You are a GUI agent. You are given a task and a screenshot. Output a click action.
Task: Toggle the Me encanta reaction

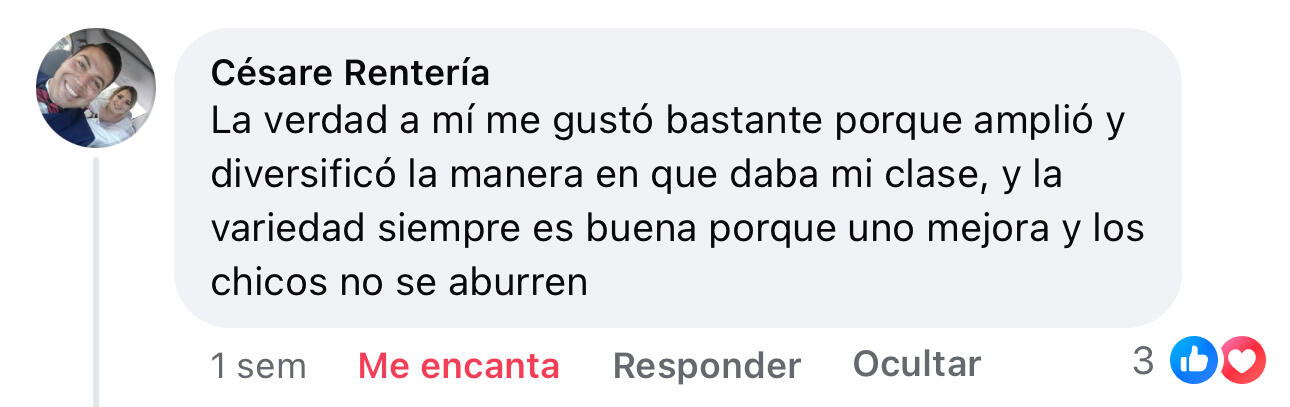(459, 366)
